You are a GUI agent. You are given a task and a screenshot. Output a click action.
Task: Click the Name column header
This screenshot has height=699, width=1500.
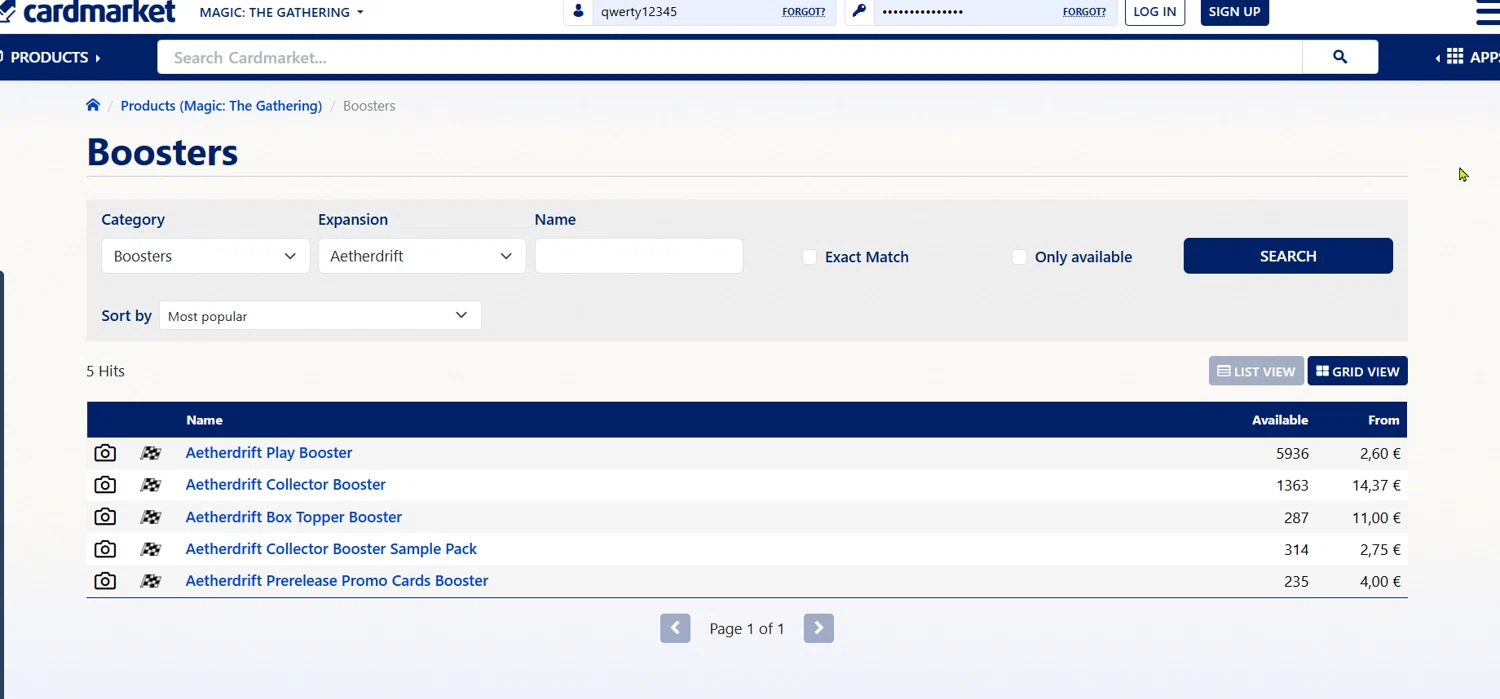204,420
